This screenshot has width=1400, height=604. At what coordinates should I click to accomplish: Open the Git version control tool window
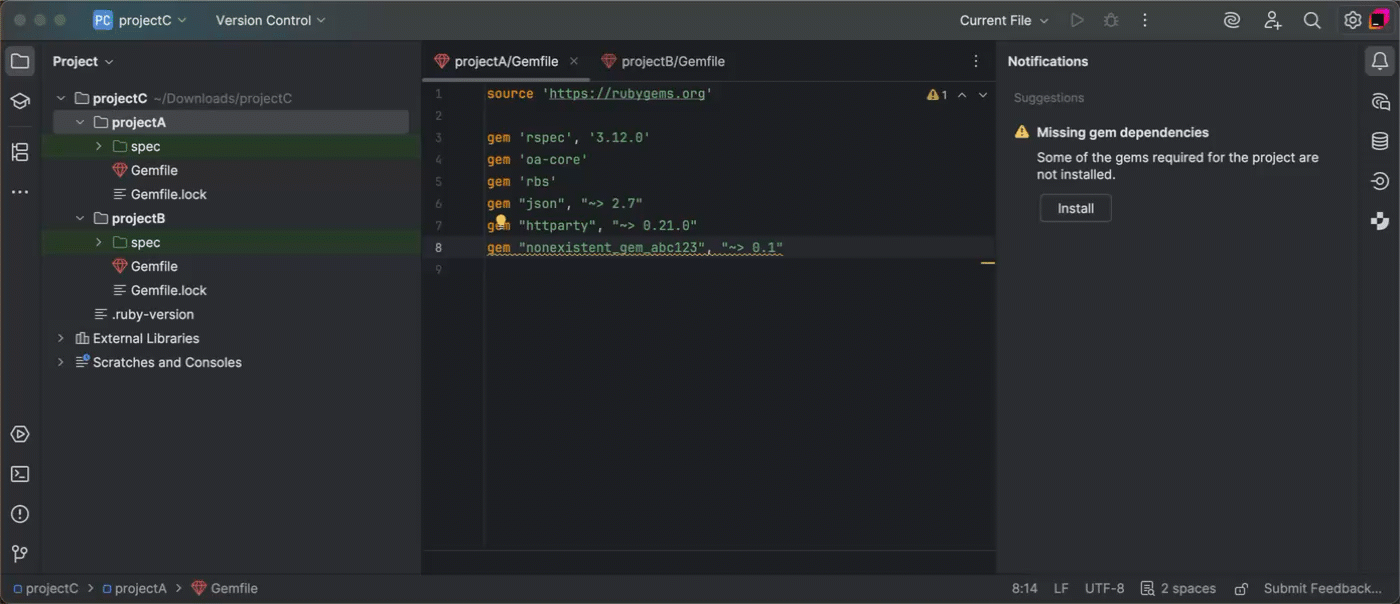pyautogui.click(x=20, y=554)
